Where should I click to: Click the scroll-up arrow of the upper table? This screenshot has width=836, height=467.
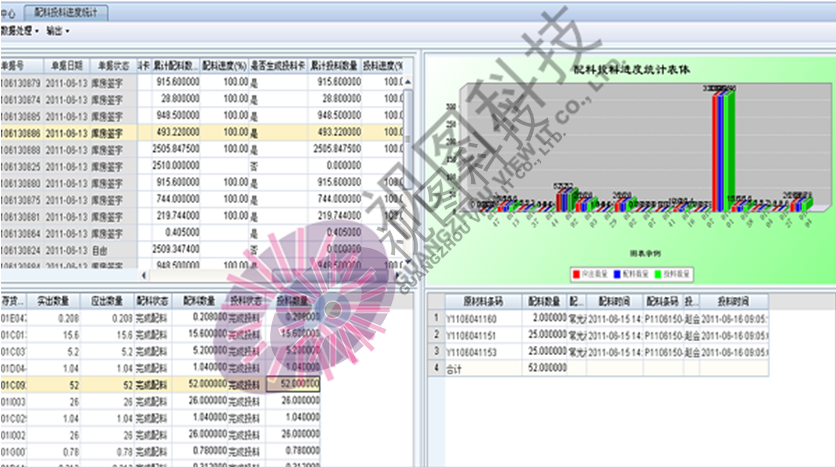point(408,82)
